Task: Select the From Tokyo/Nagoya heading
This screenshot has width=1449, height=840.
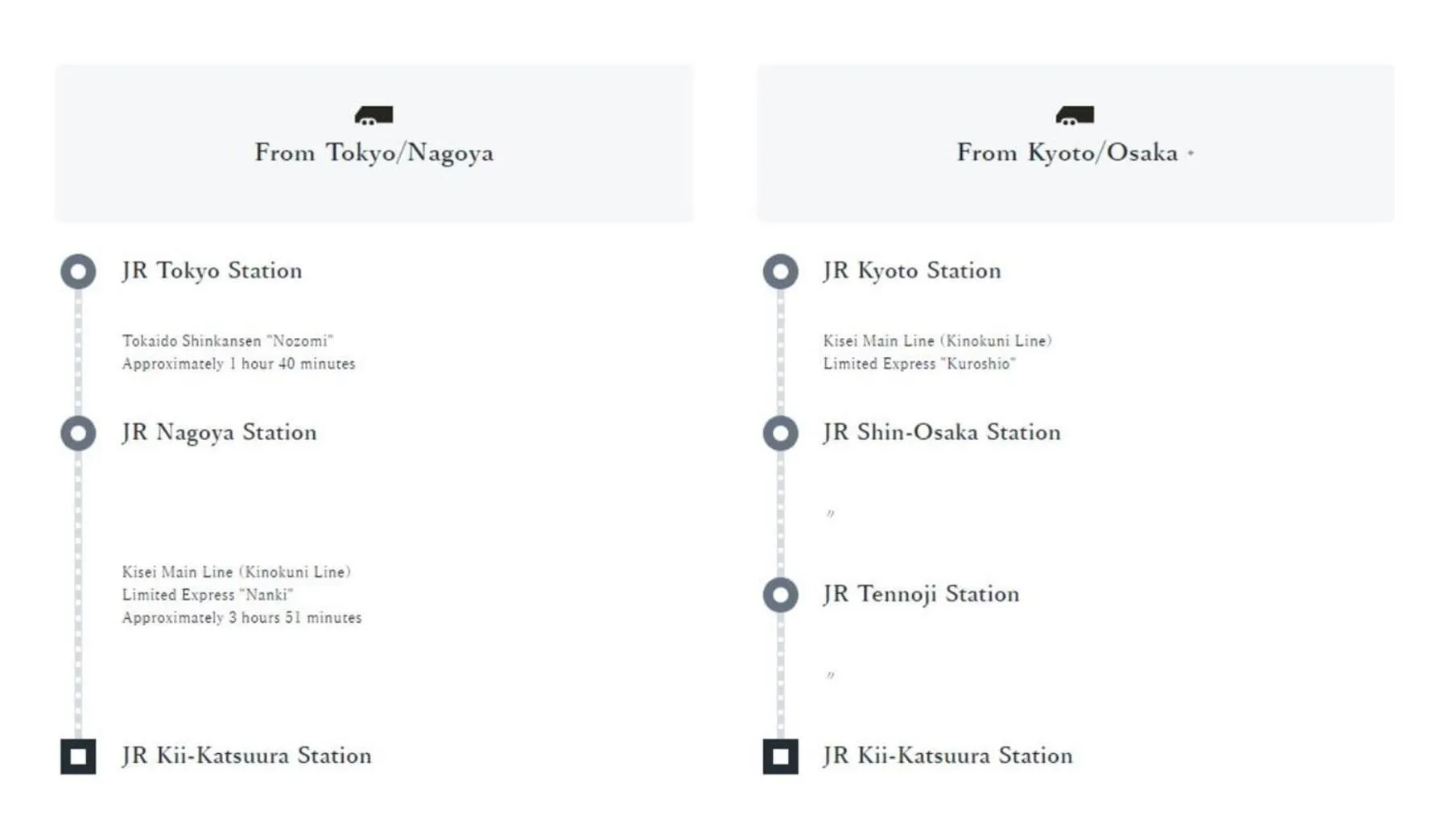Action: (374, 153)
